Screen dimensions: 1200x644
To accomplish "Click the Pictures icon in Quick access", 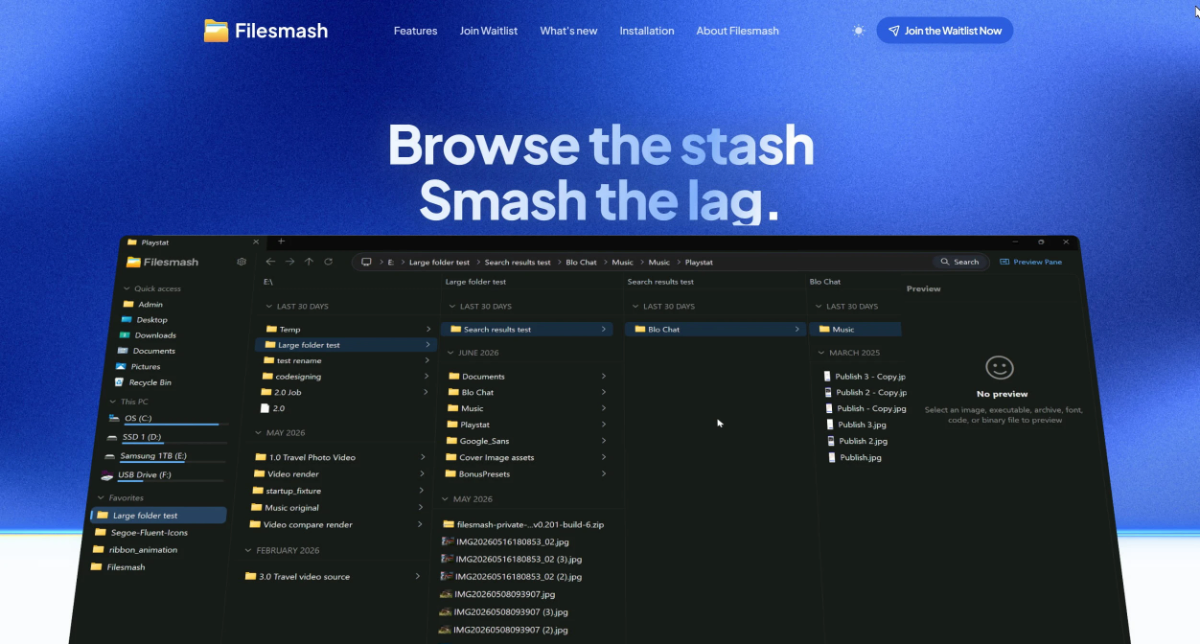I will coord(121,367).
